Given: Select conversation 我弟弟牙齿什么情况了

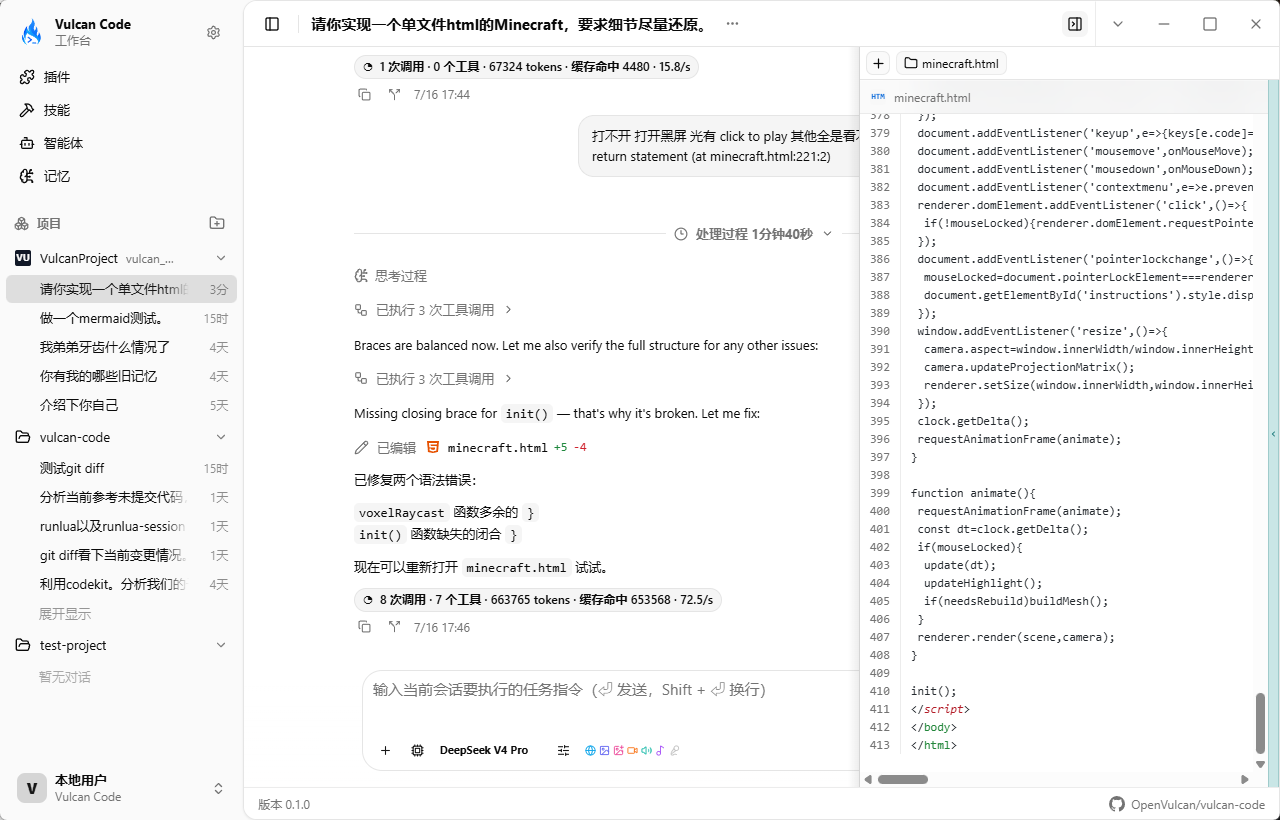Looking at the screenshot, I should pyautogui.click(x=121, y=347).
